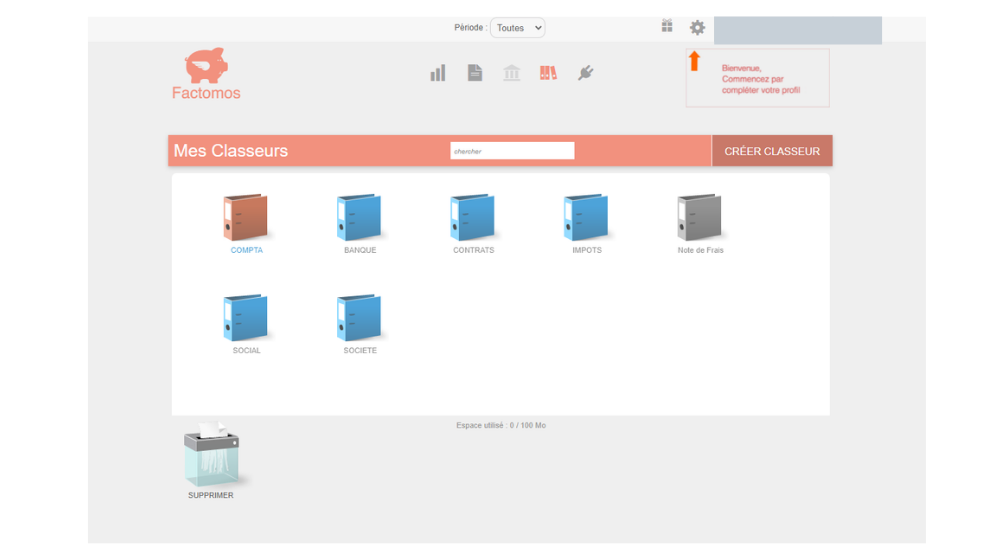Open the bank building icon

[x=511, y=73]
